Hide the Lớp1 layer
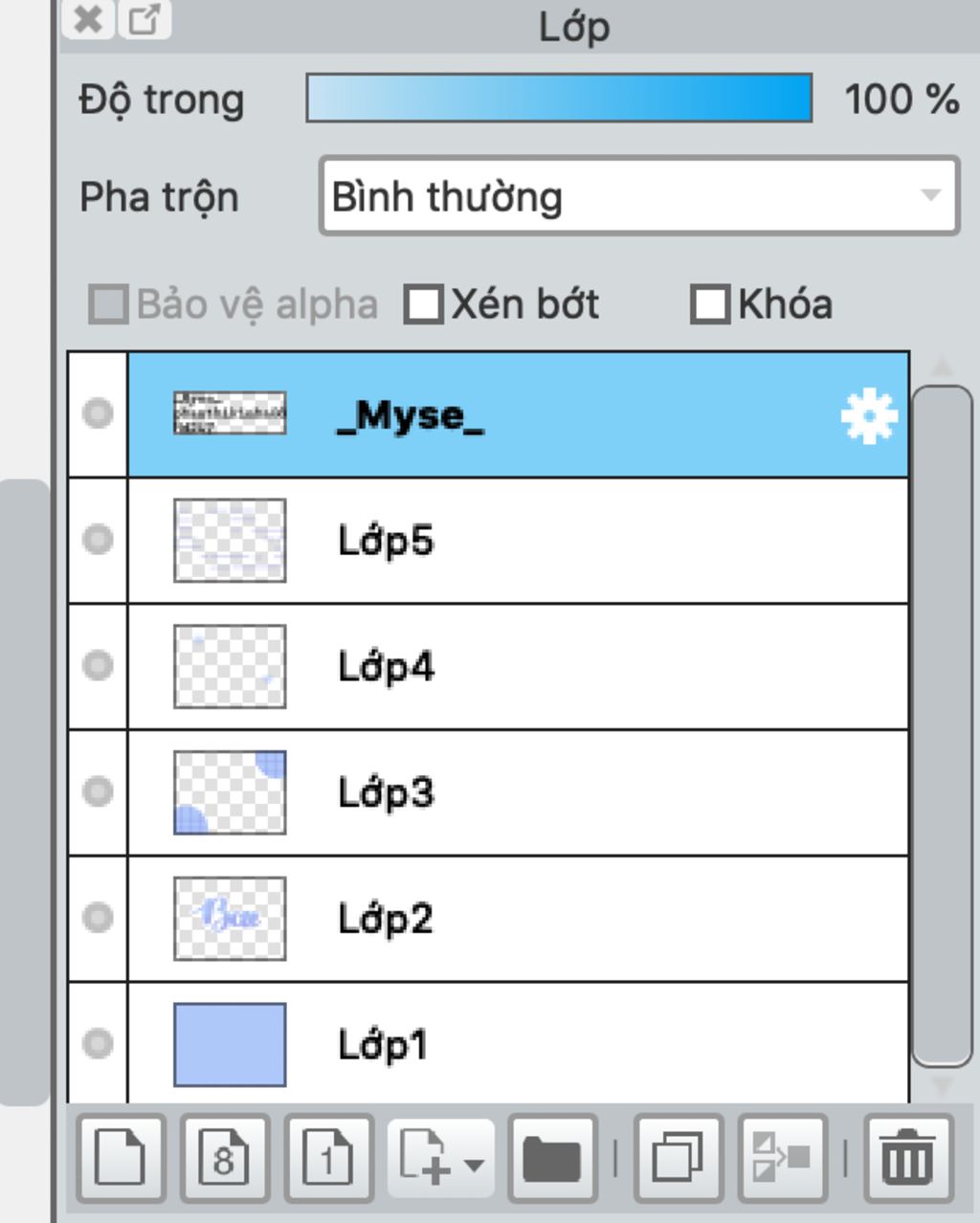This screenshot has height=1223, width=980. pyautogui.click(x=98, y=1043)
